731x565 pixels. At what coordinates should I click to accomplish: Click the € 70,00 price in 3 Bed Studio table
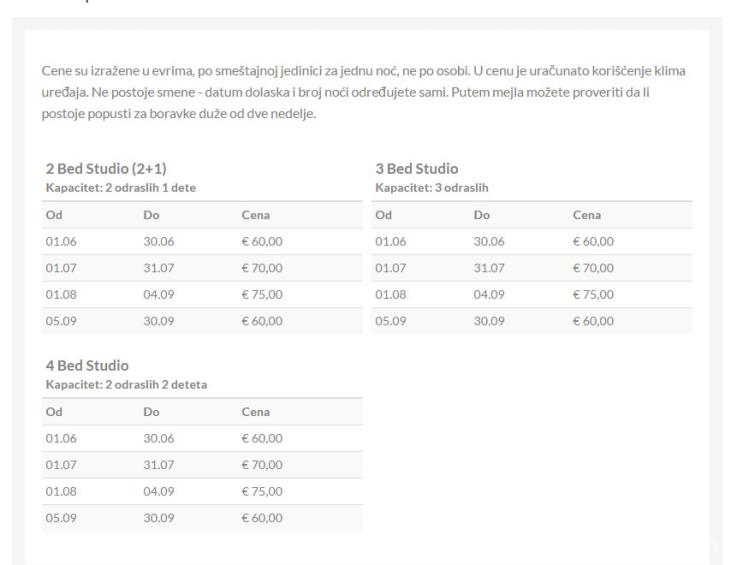[x=593, y=268]
